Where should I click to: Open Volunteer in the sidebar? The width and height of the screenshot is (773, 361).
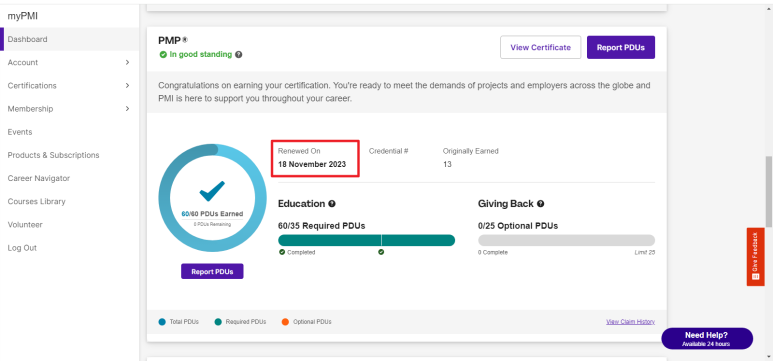coord(25,225)
